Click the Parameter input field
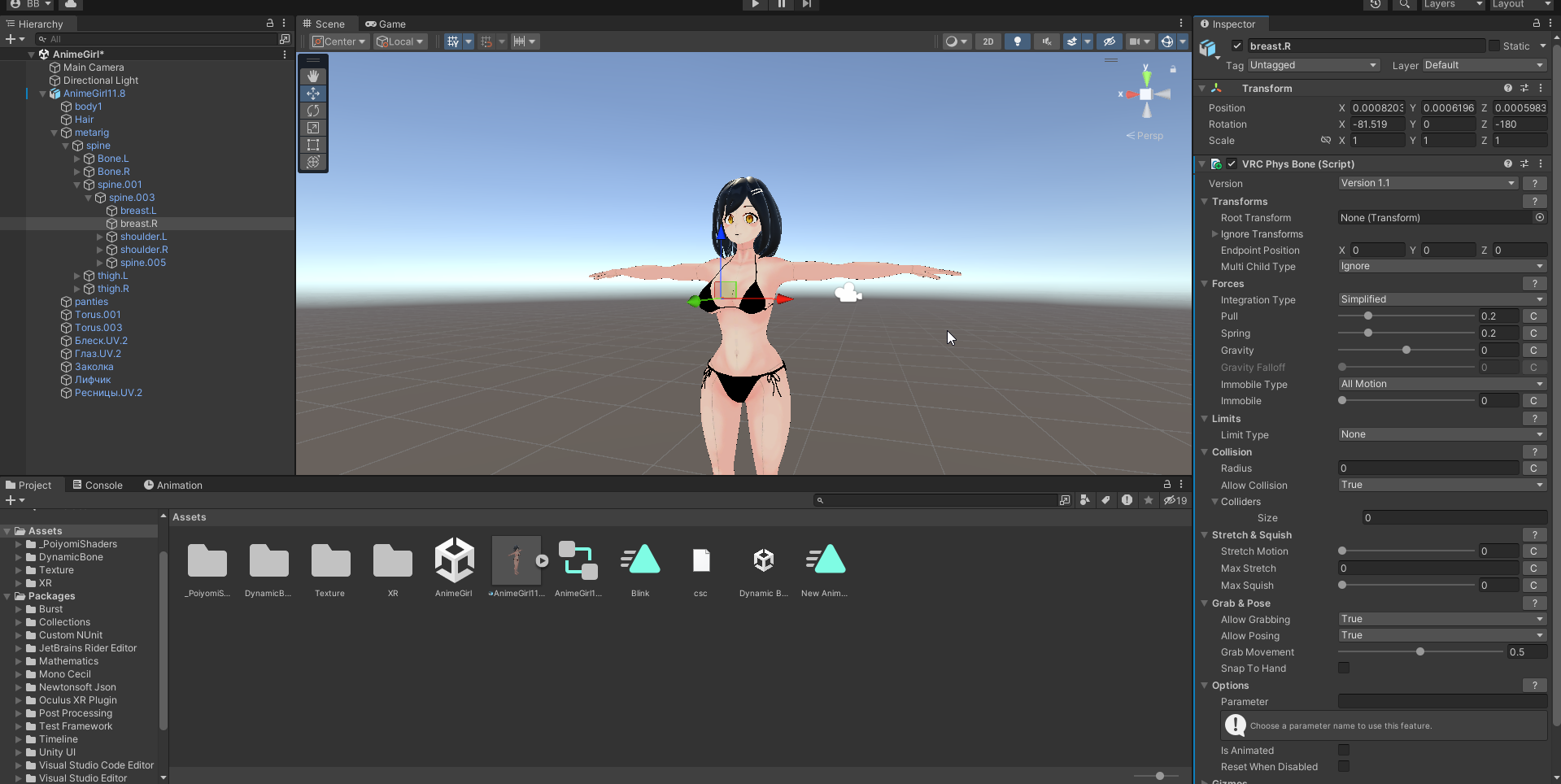Screen dimensions: 1561x784 pyautogui.click(x=1441, y=702)
